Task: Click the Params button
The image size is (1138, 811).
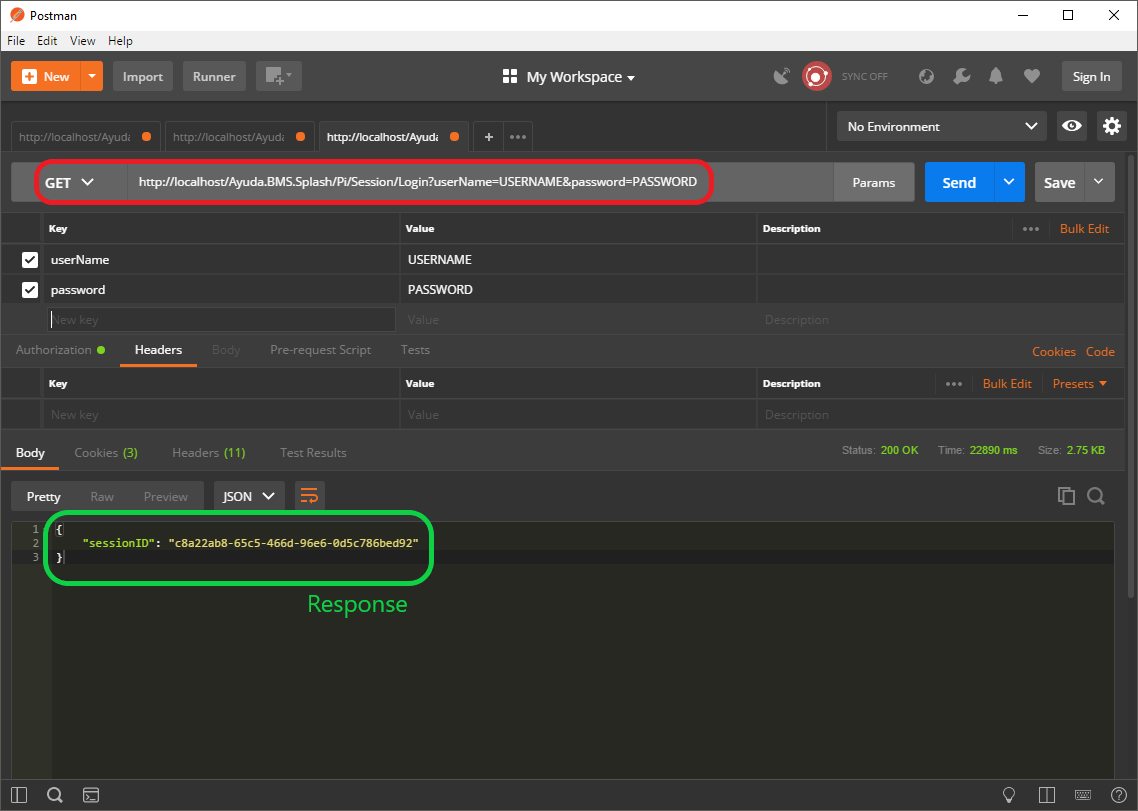Action: [x=874, y=182]
